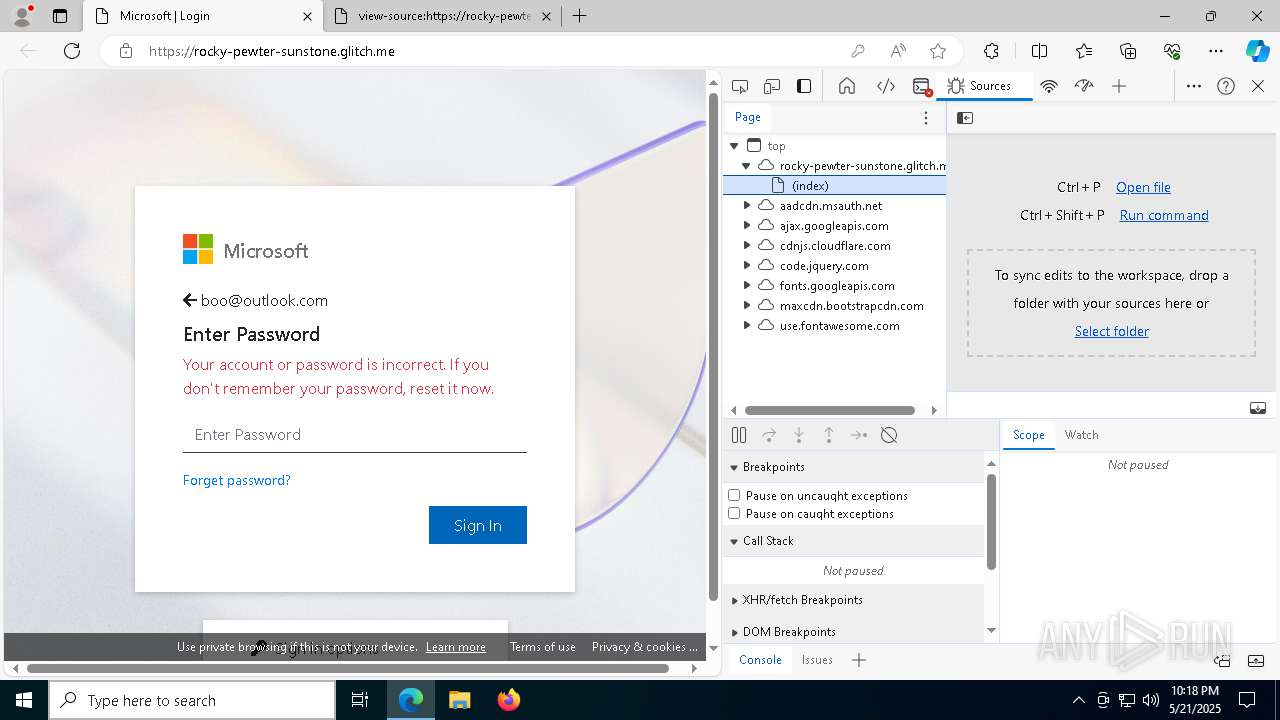Open the DevTools Welcome home icon

click(x=847, y=86)
